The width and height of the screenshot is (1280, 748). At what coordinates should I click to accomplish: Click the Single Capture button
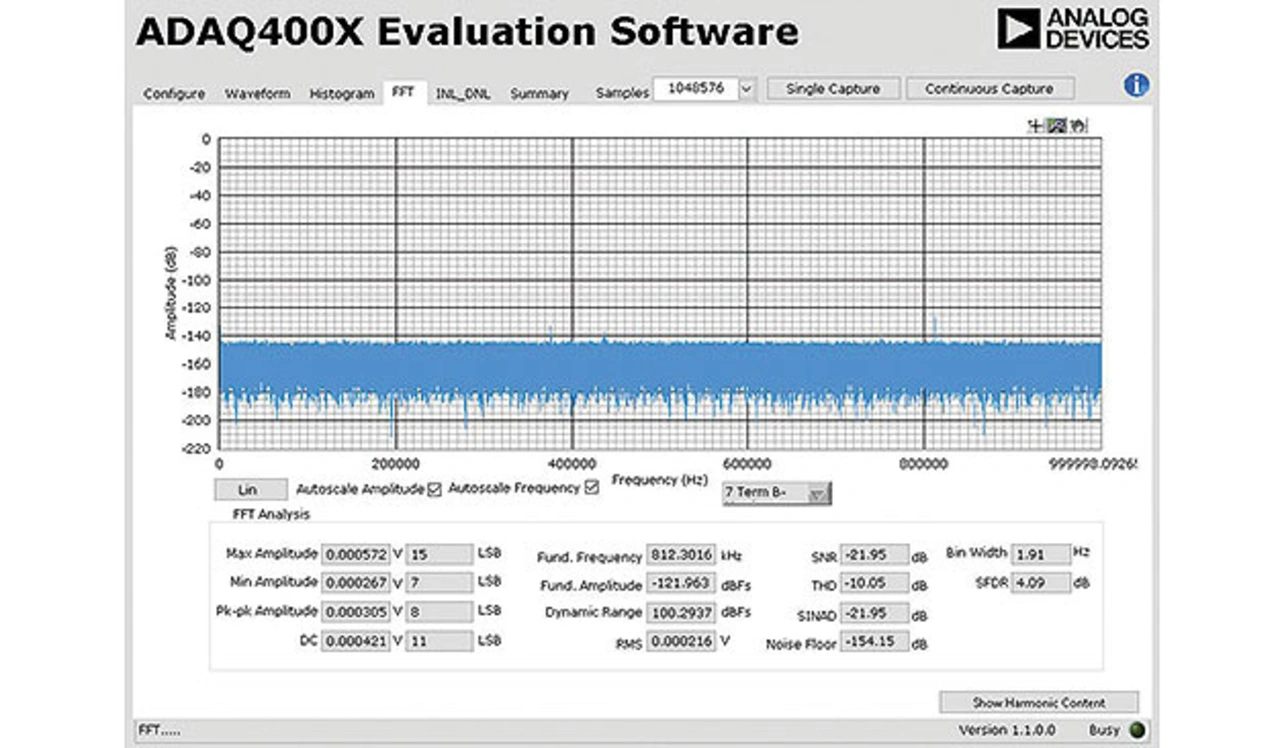[x=833, y=88]
